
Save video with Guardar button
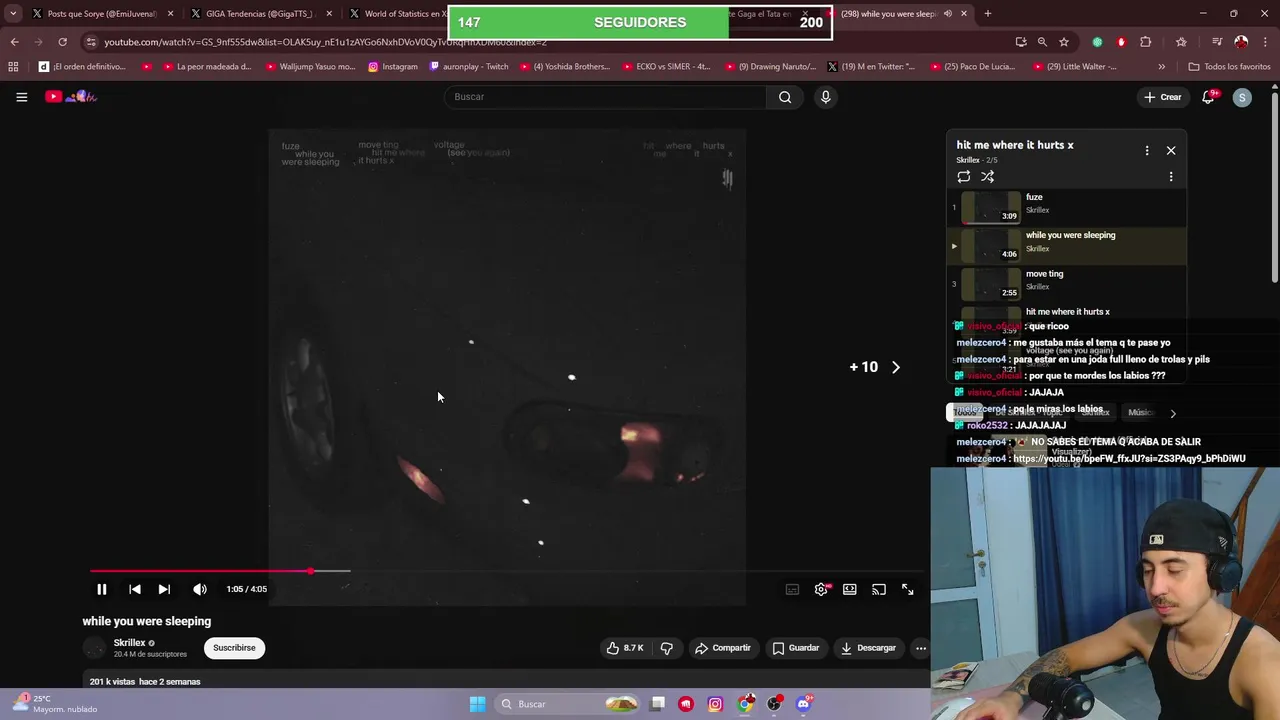(x=796, y=648)
